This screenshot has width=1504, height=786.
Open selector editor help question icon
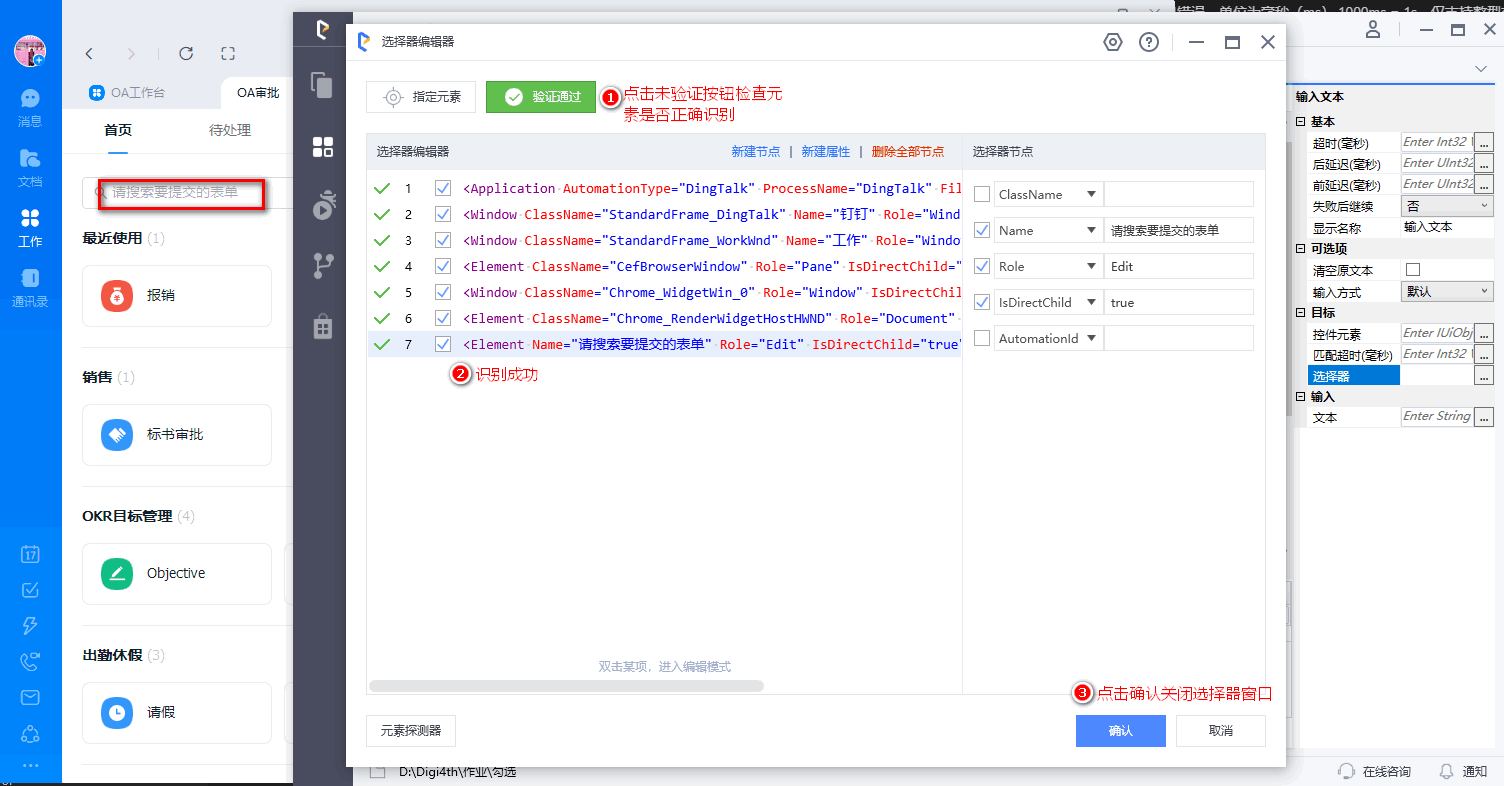[1149, 42]
